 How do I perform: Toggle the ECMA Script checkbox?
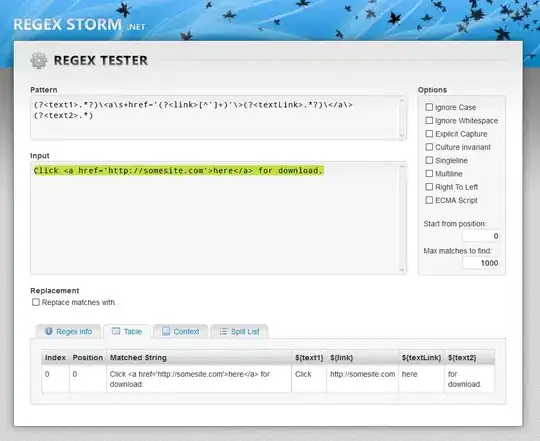[429, 200]
